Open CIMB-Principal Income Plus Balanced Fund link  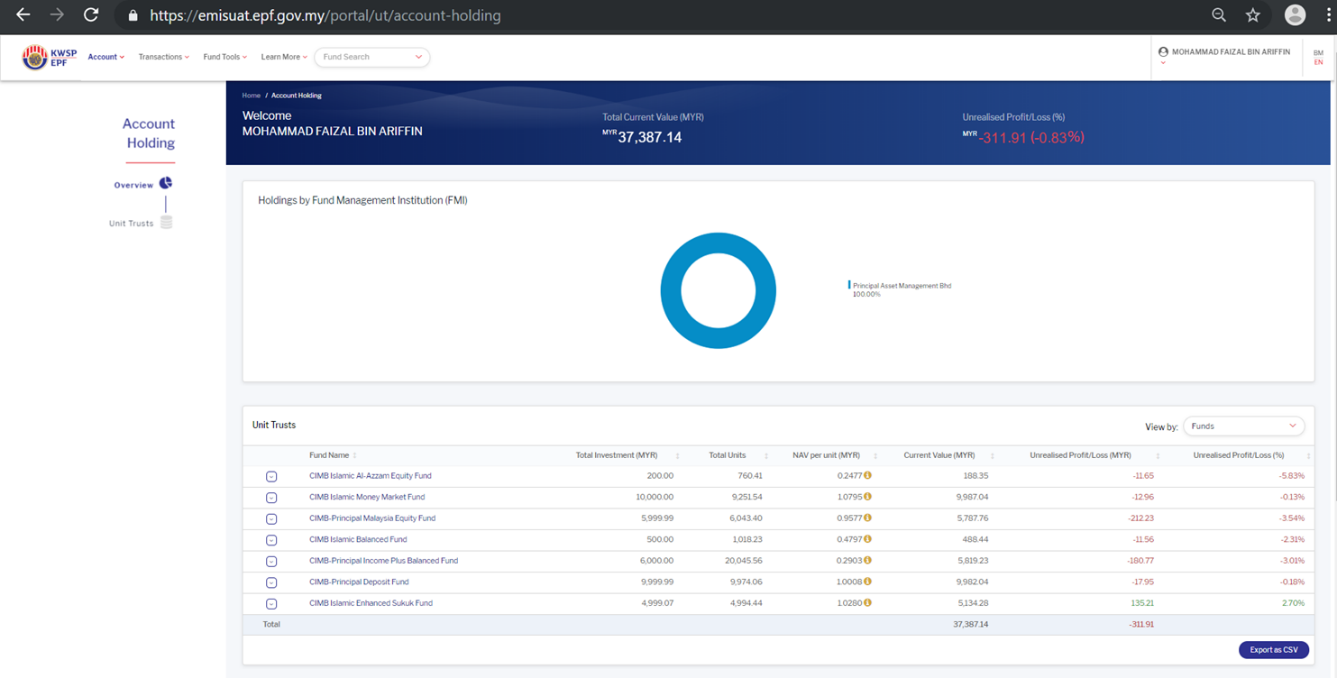pos(383,560)
